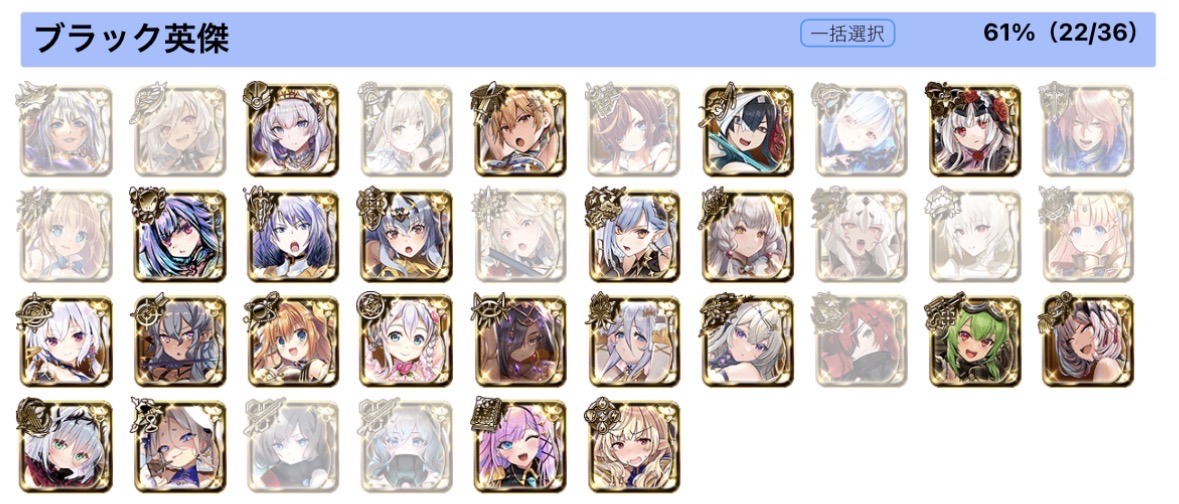Select the green-haired goggles character icon
Image resolution: width=1179 pixels, height=504 pixels.
point(975,341)
